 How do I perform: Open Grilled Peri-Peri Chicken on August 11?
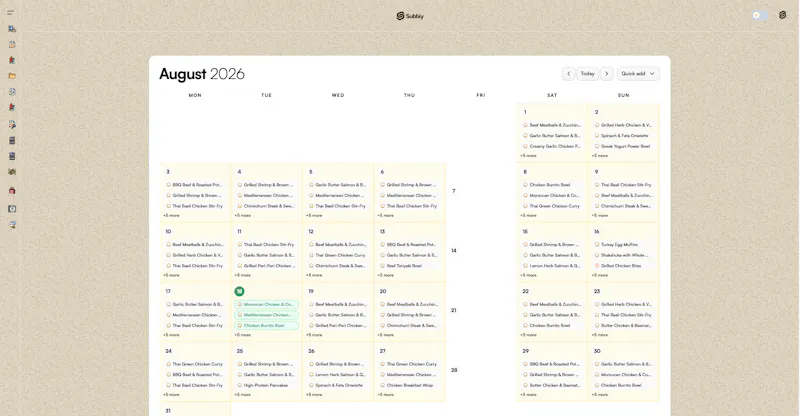point(266,266)
